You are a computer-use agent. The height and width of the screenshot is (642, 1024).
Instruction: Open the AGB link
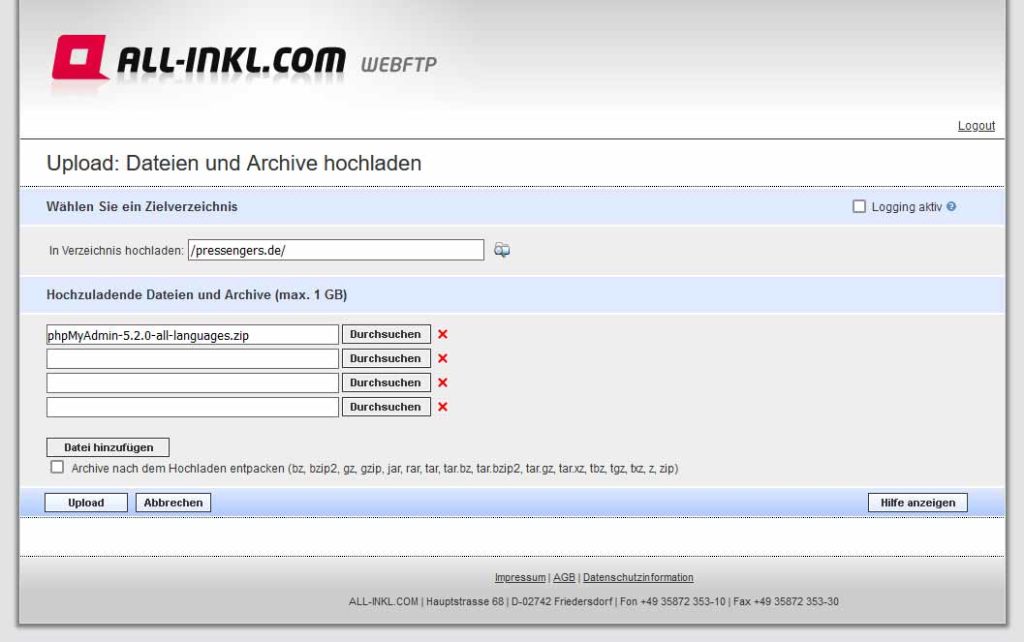pyautogui.click(x=564, y=577)
